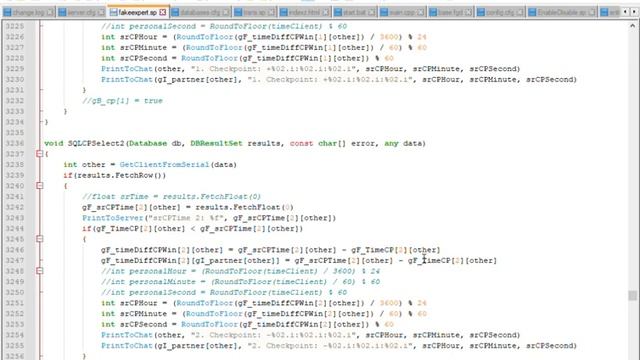This screenshot has height=360, width=640.
Task: Close the fakeexpert.sp tab with red X
Action: point(162,12)
